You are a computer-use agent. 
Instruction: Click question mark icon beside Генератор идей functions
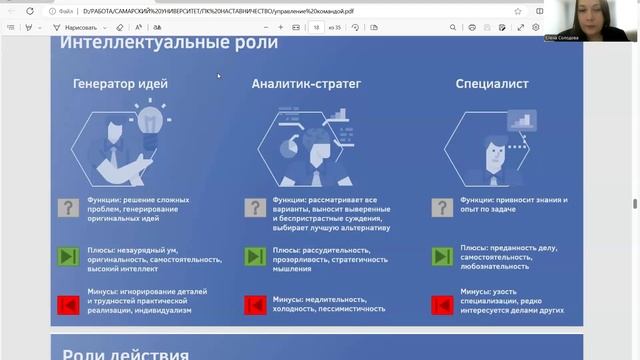pos(68,208)
